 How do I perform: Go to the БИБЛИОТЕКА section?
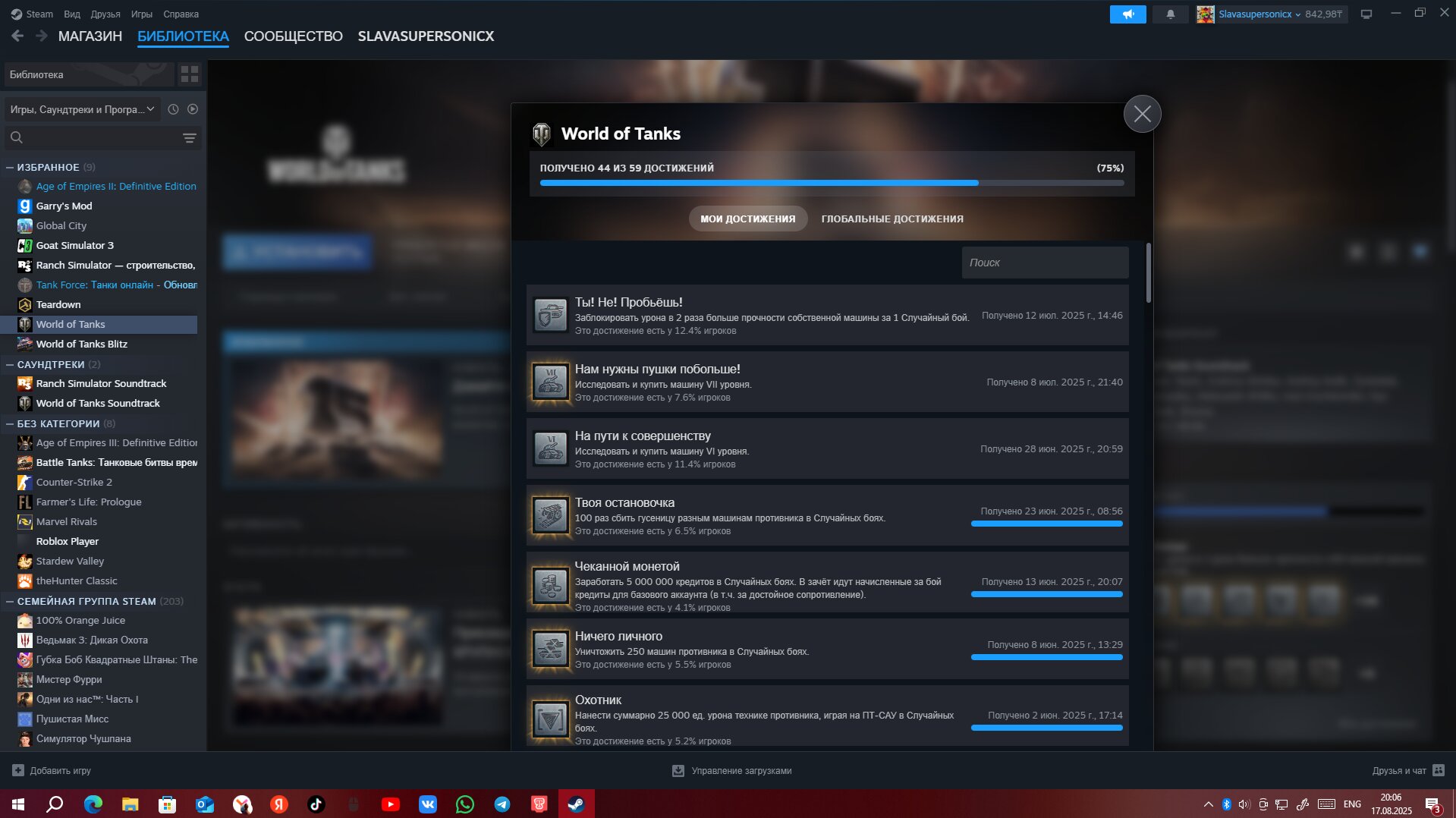(183, 36)
